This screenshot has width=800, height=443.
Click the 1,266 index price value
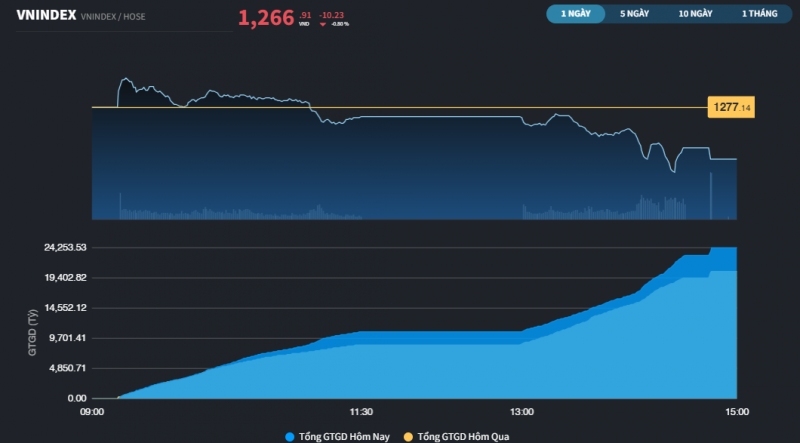coord(266,17)
